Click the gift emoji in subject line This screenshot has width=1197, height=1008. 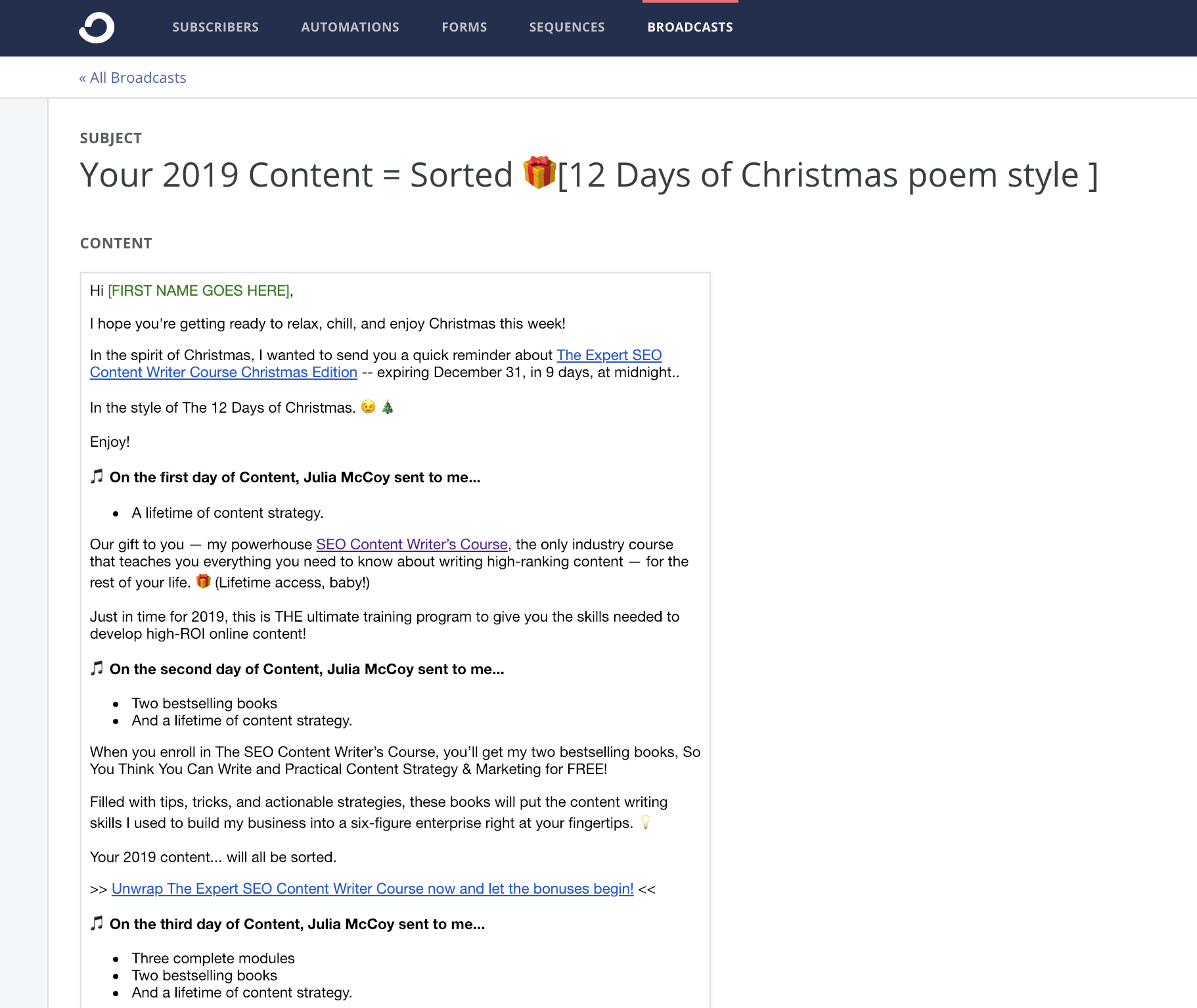(x=539, y=173)
